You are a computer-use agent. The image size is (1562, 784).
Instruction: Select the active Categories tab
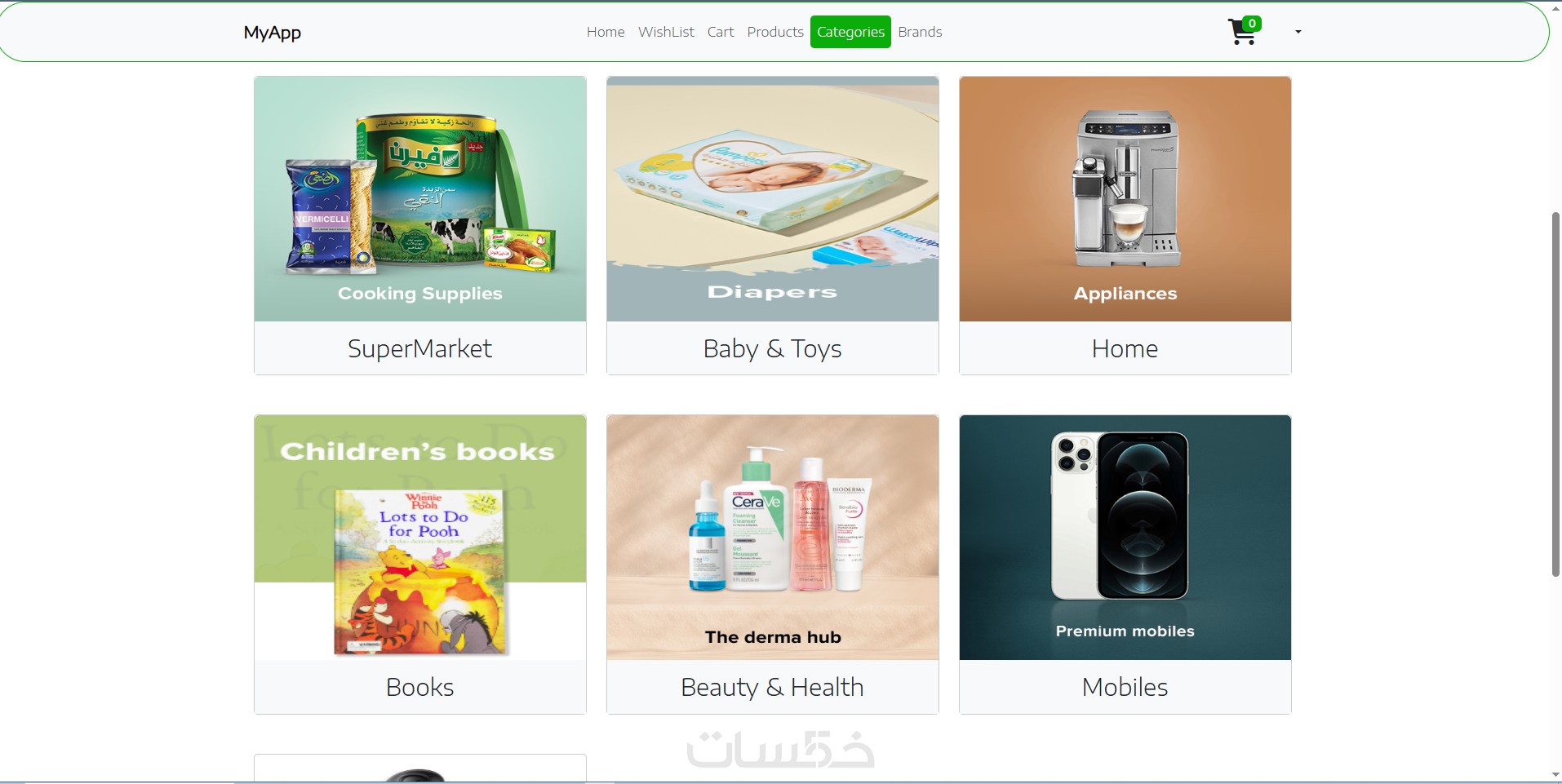(x=850, y=32)
